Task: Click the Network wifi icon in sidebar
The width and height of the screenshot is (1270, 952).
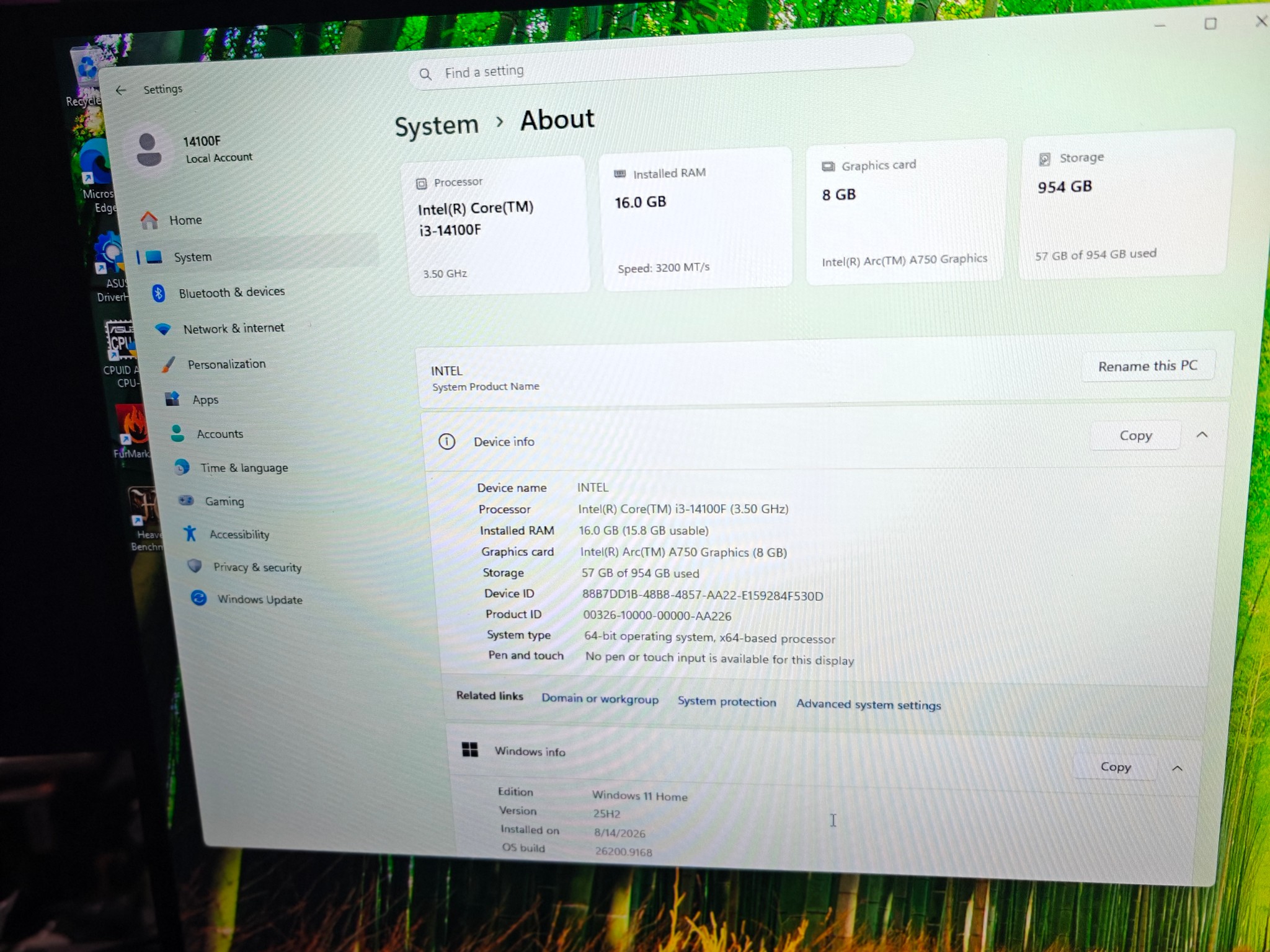Action: [163, 329]
